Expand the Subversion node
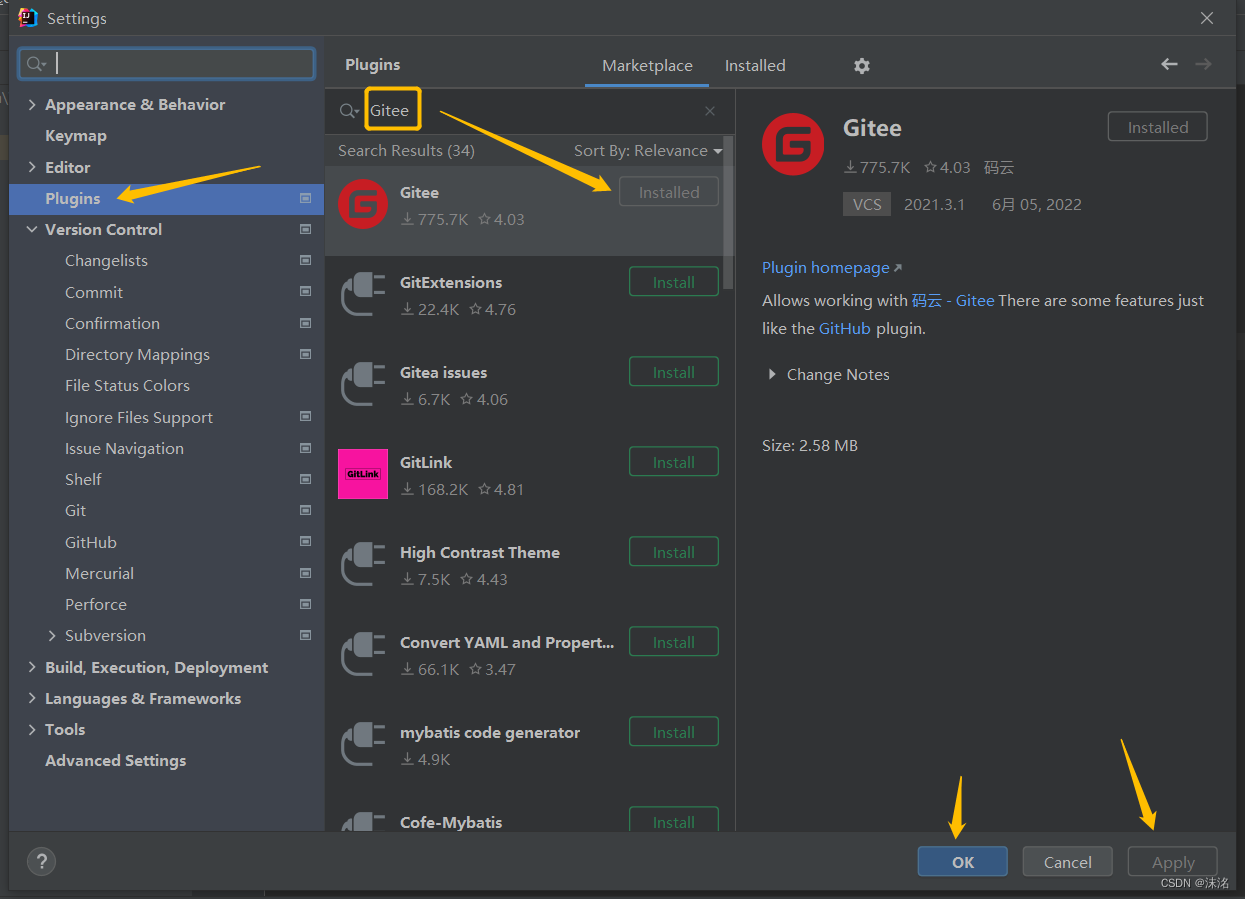Viewport: 1245px width, 899px height. click(52, 635)
